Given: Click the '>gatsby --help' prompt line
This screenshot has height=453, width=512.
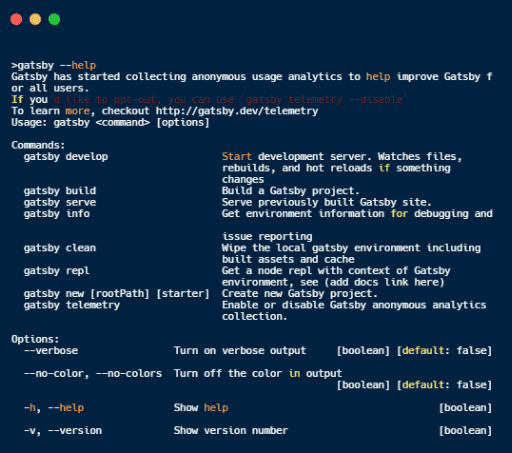Looking at the screenshot, I should tap(54, 65).
